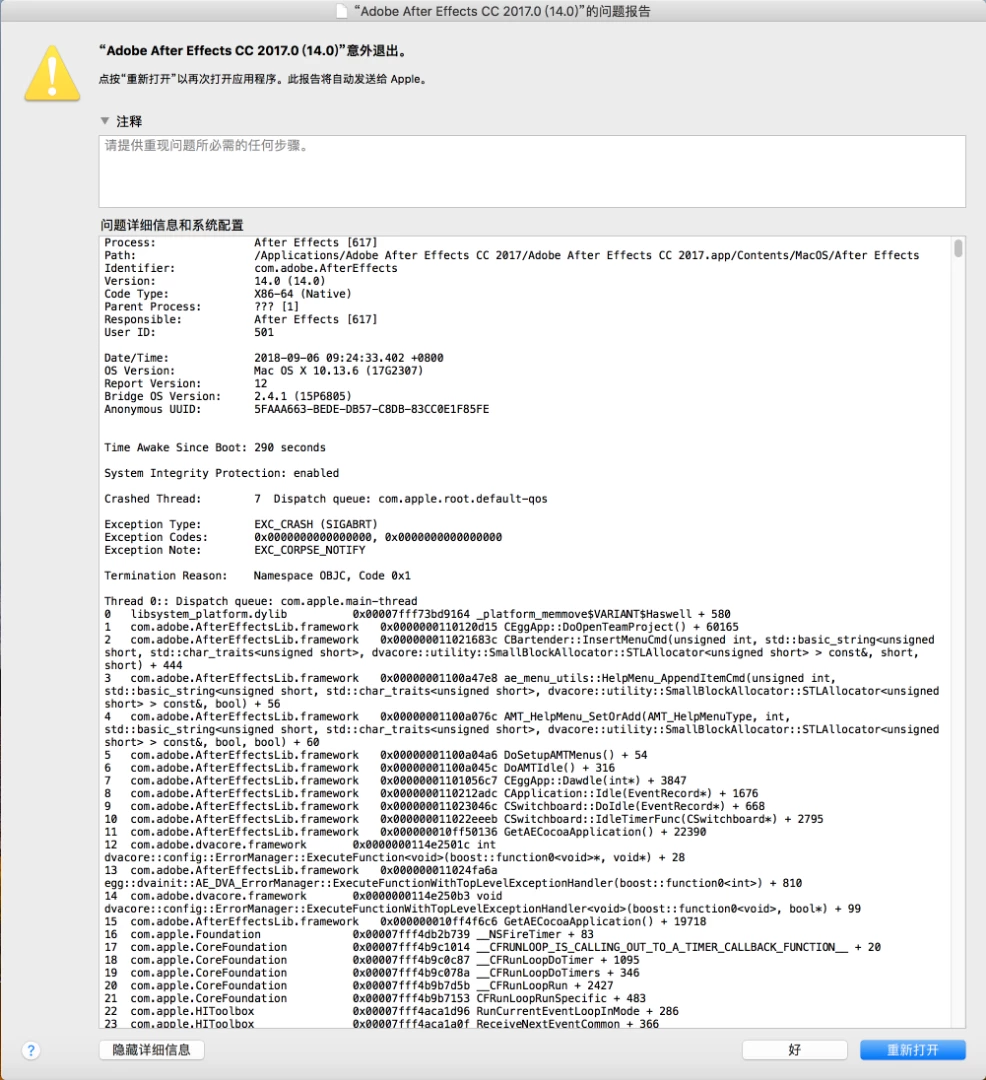
Task: Click 'Mac OS X 10.13.6 (17G2307)' text
Action: 338,371
